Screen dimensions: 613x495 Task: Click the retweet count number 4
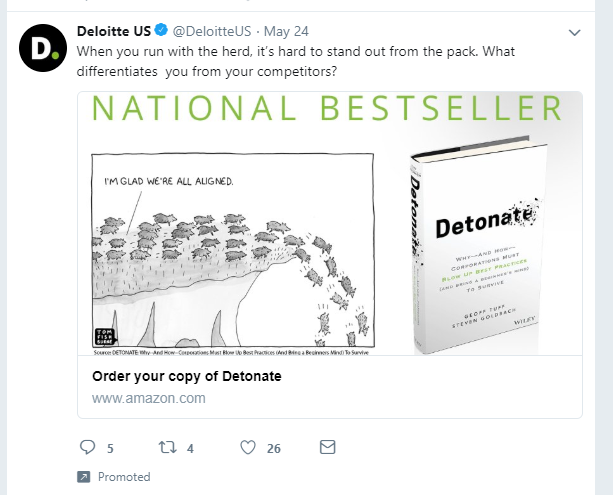pyautogui.click(x=190, y=449)
